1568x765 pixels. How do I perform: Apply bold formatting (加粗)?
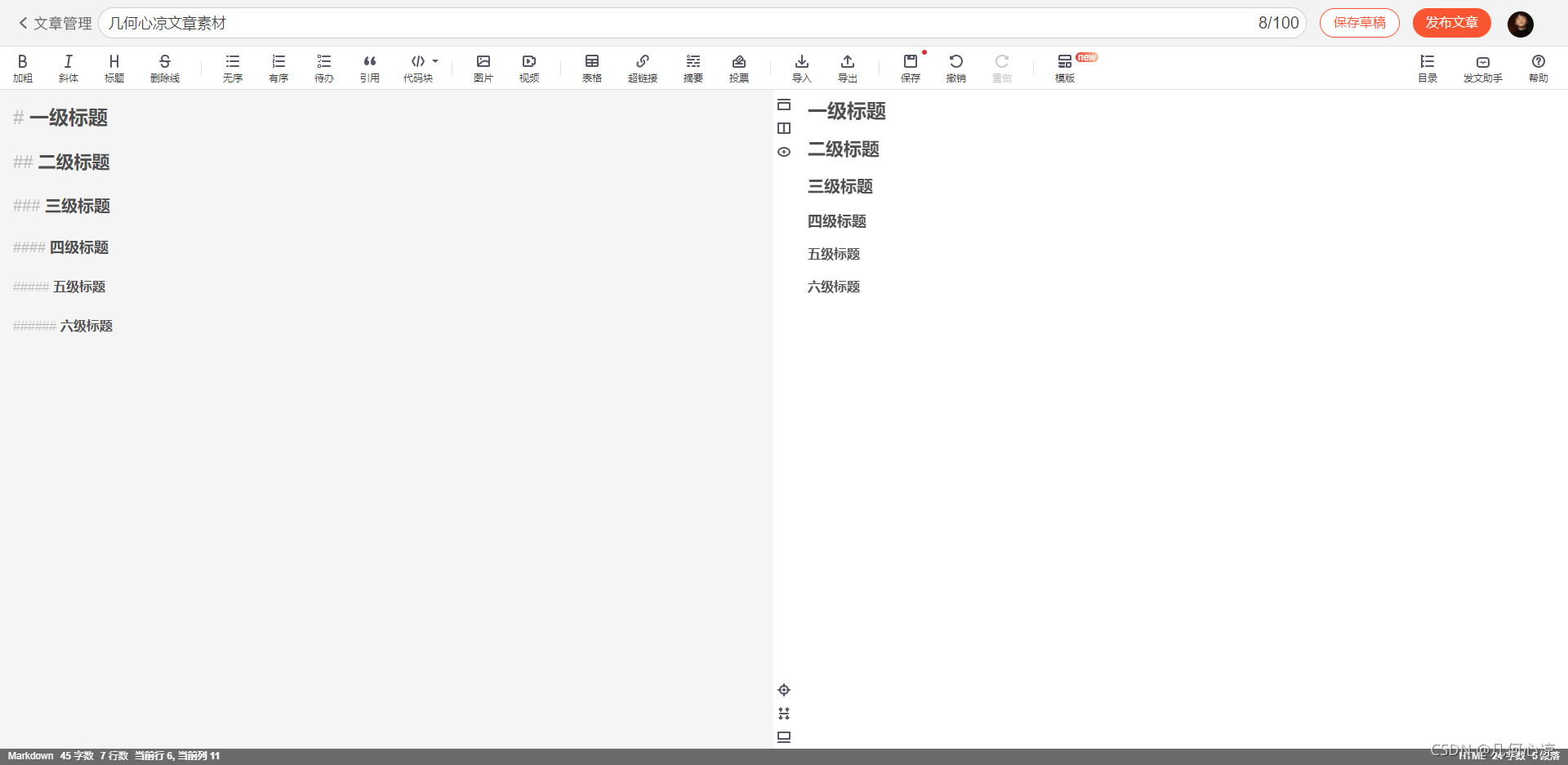23,69
